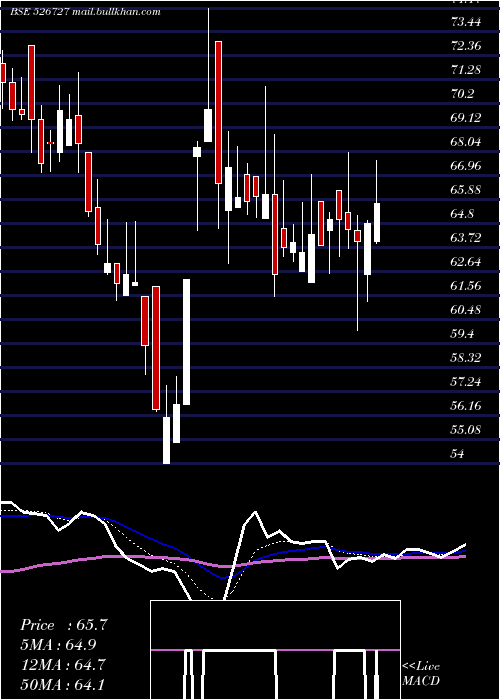Click the 59.4 price axis label
This screenshot has height=700, width=500.
click(x=463, y=334)
